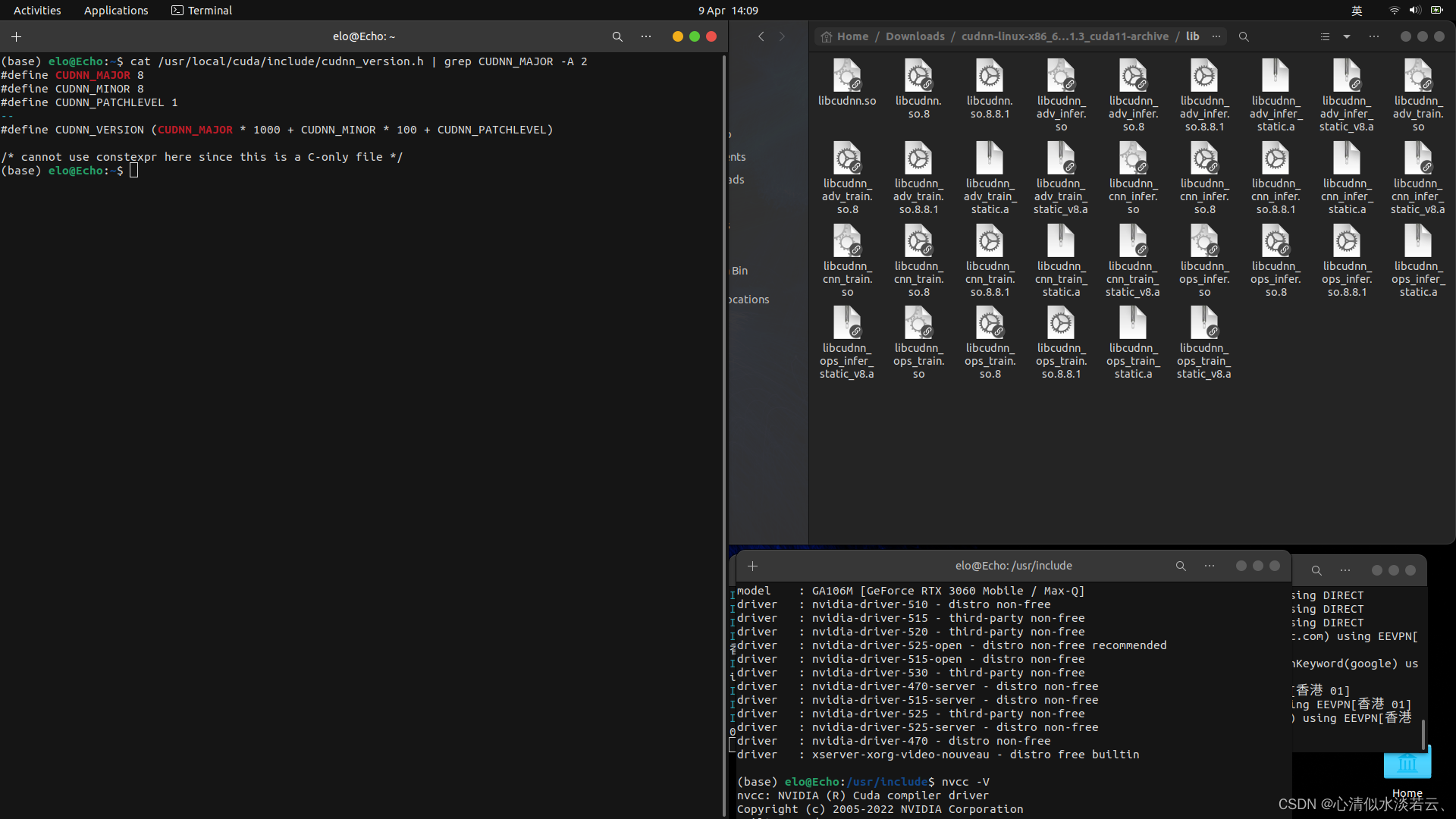Select libcudnn_cnn_train_static_v8.a file
The image size is (1456, 819).
1133,261
